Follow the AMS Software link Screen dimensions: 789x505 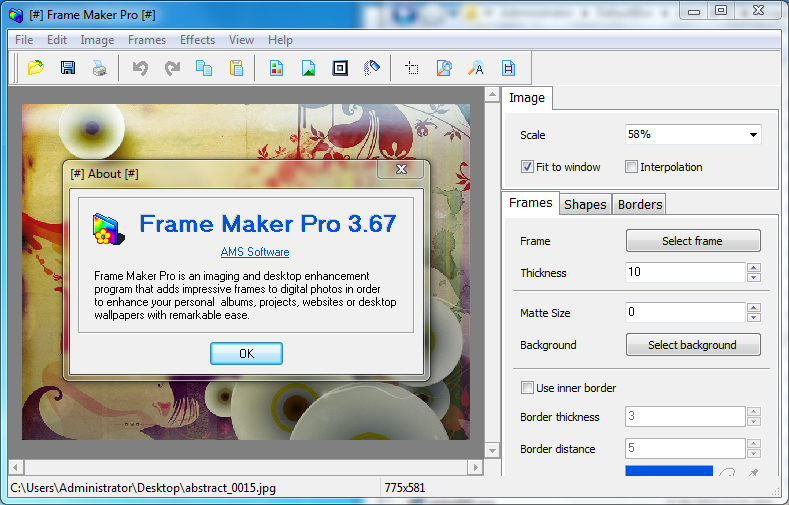point(255,252)
